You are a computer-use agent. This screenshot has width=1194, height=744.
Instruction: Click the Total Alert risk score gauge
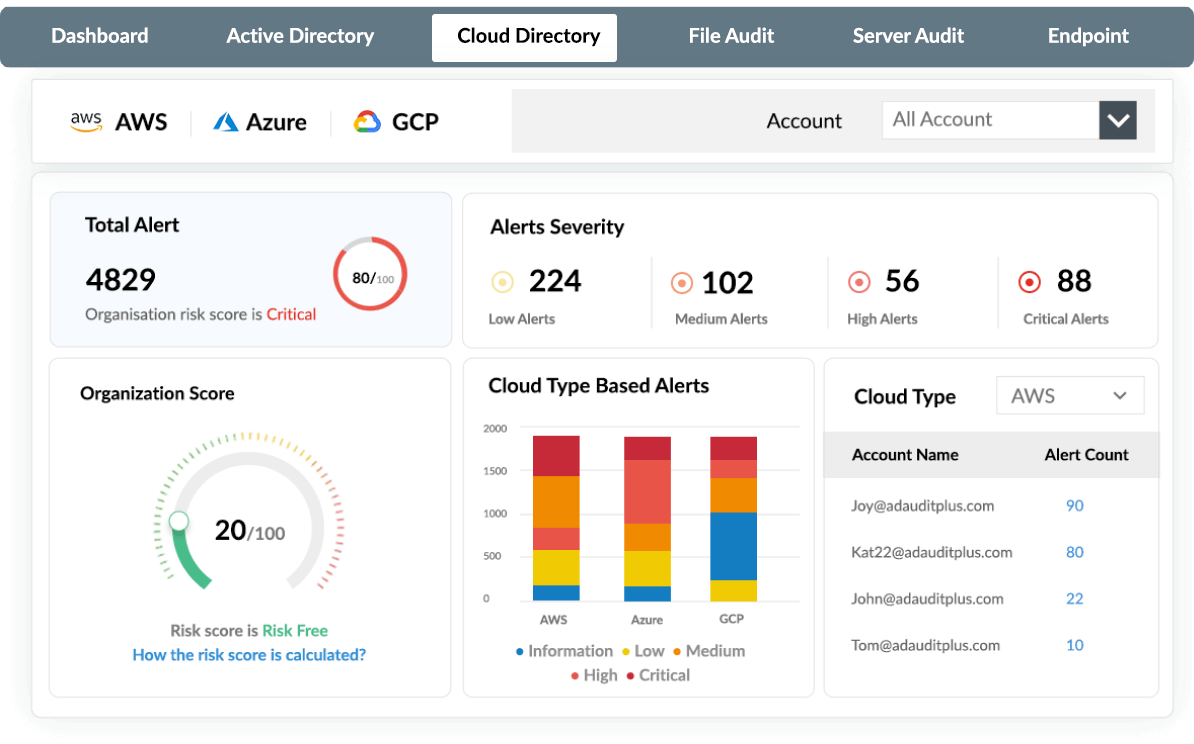(370, 274)
